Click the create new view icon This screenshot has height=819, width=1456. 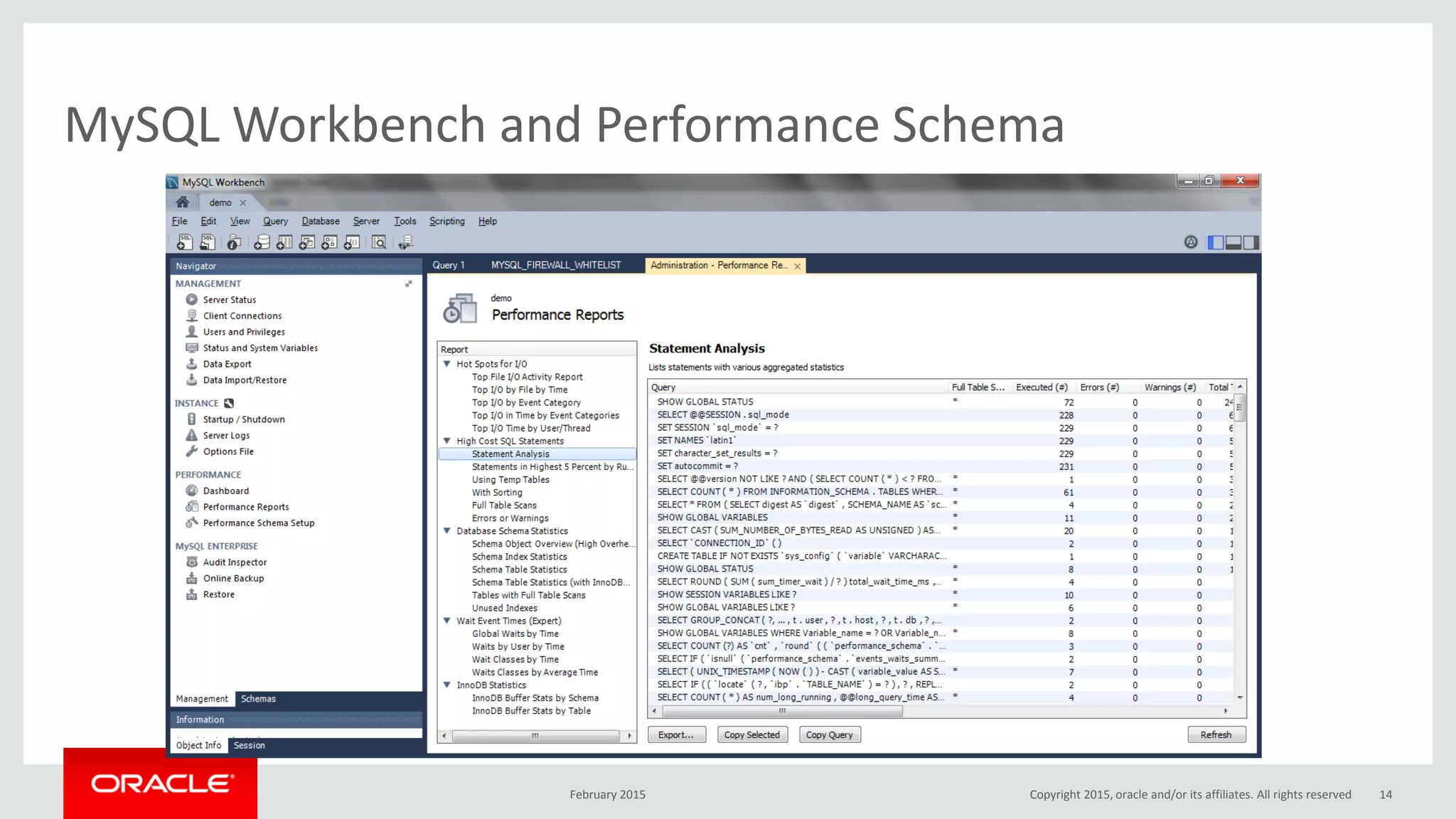306,242
